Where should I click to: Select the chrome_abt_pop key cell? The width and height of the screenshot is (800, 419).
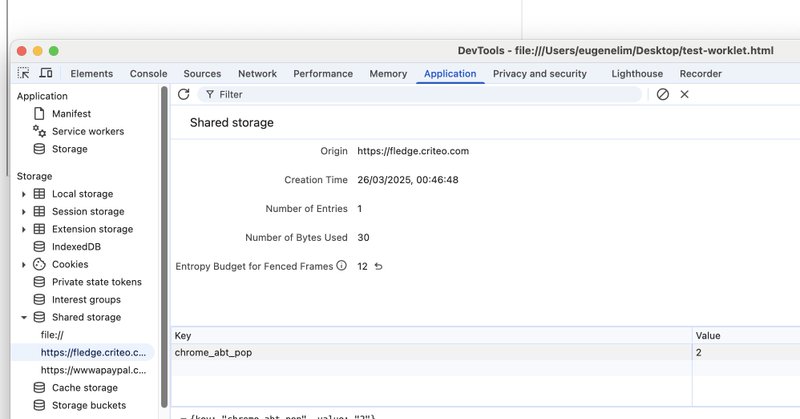[x=431, y=352]
